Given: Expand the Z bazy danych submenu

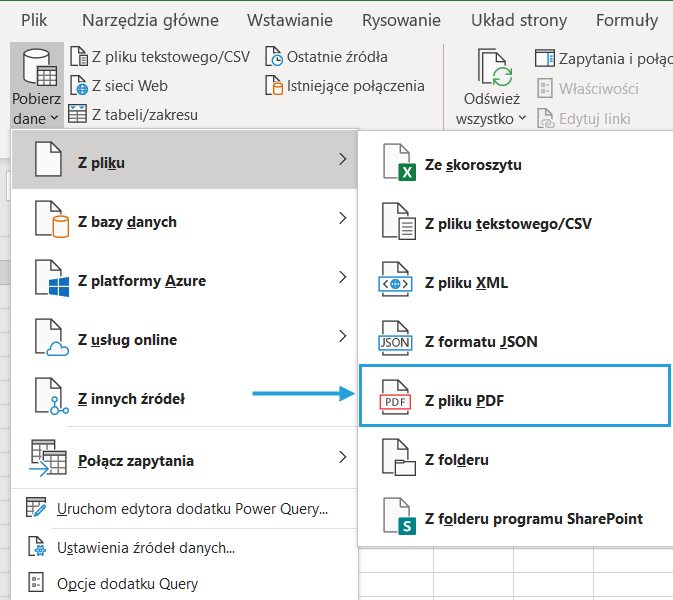Looking at the screenshot, I should coord(342,219).
